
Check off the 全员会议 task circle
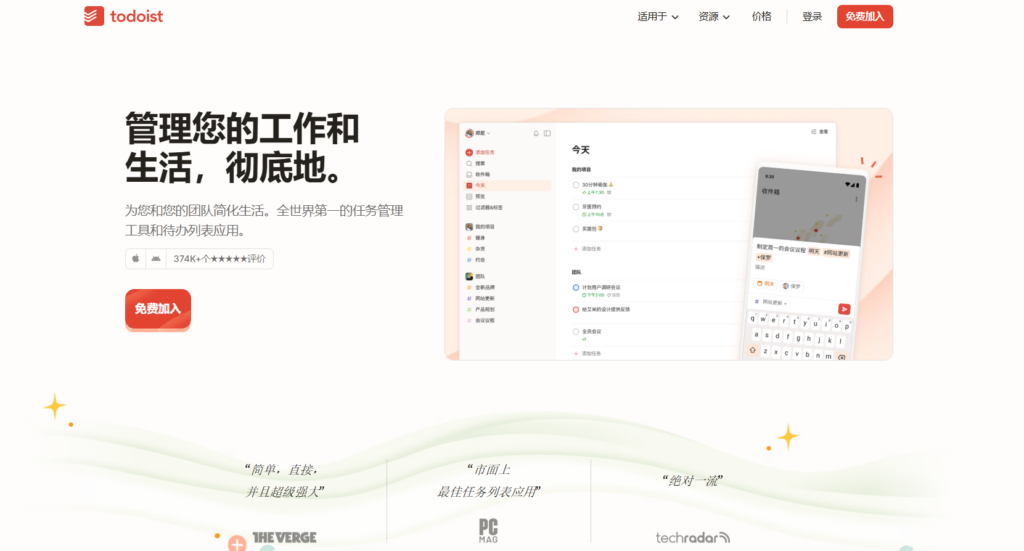[575, 332]
